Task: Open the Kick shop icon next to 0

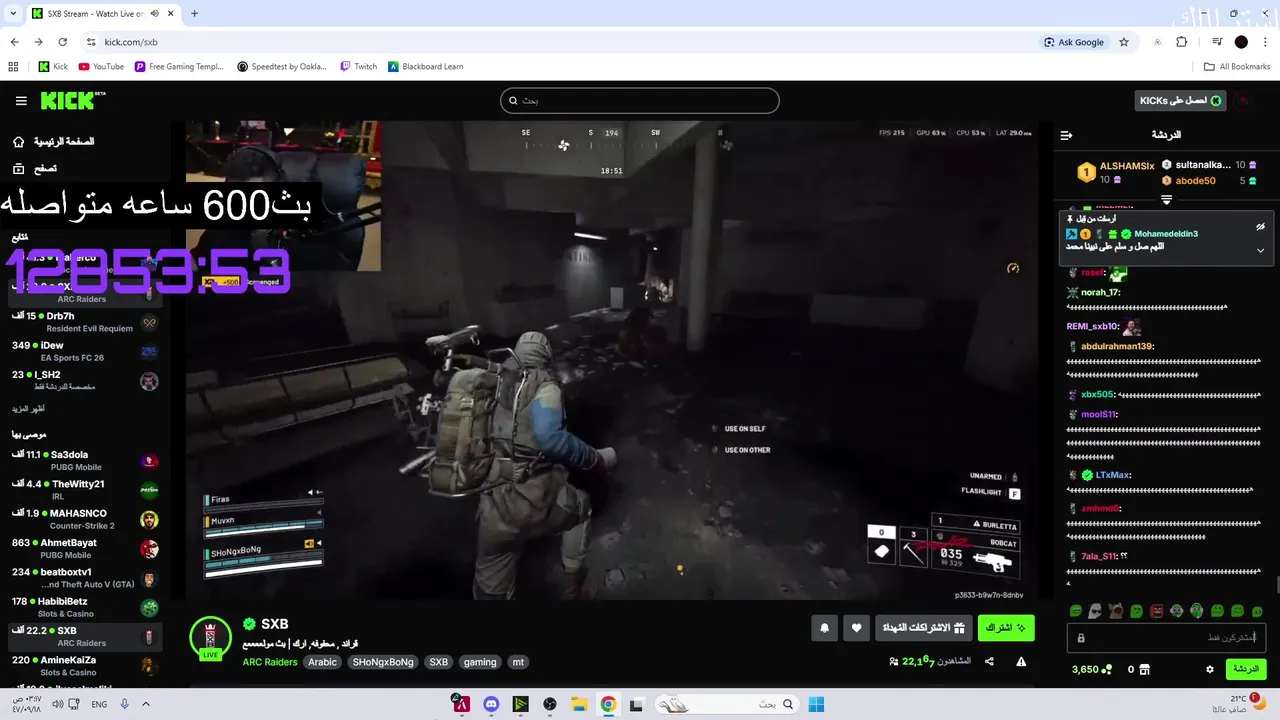Action: 1144,669
